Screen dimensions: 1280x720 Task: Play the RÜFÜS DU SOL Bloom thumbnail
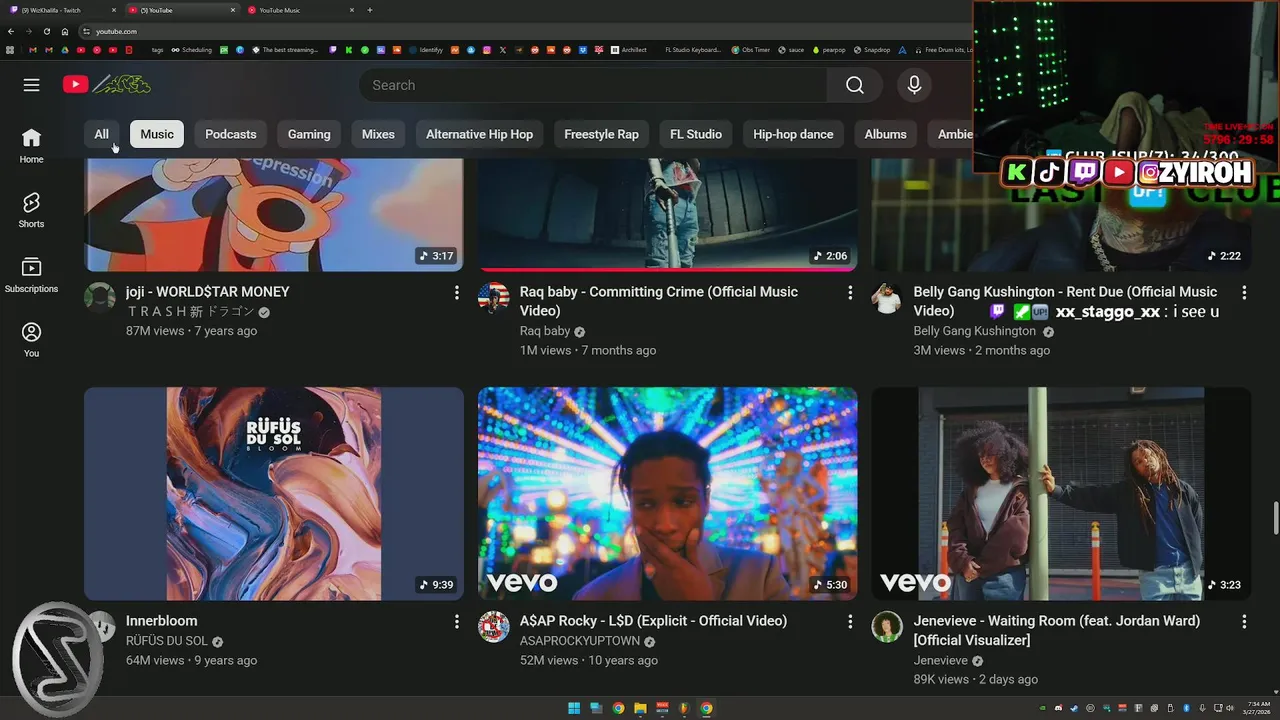(x=274, y=494)
